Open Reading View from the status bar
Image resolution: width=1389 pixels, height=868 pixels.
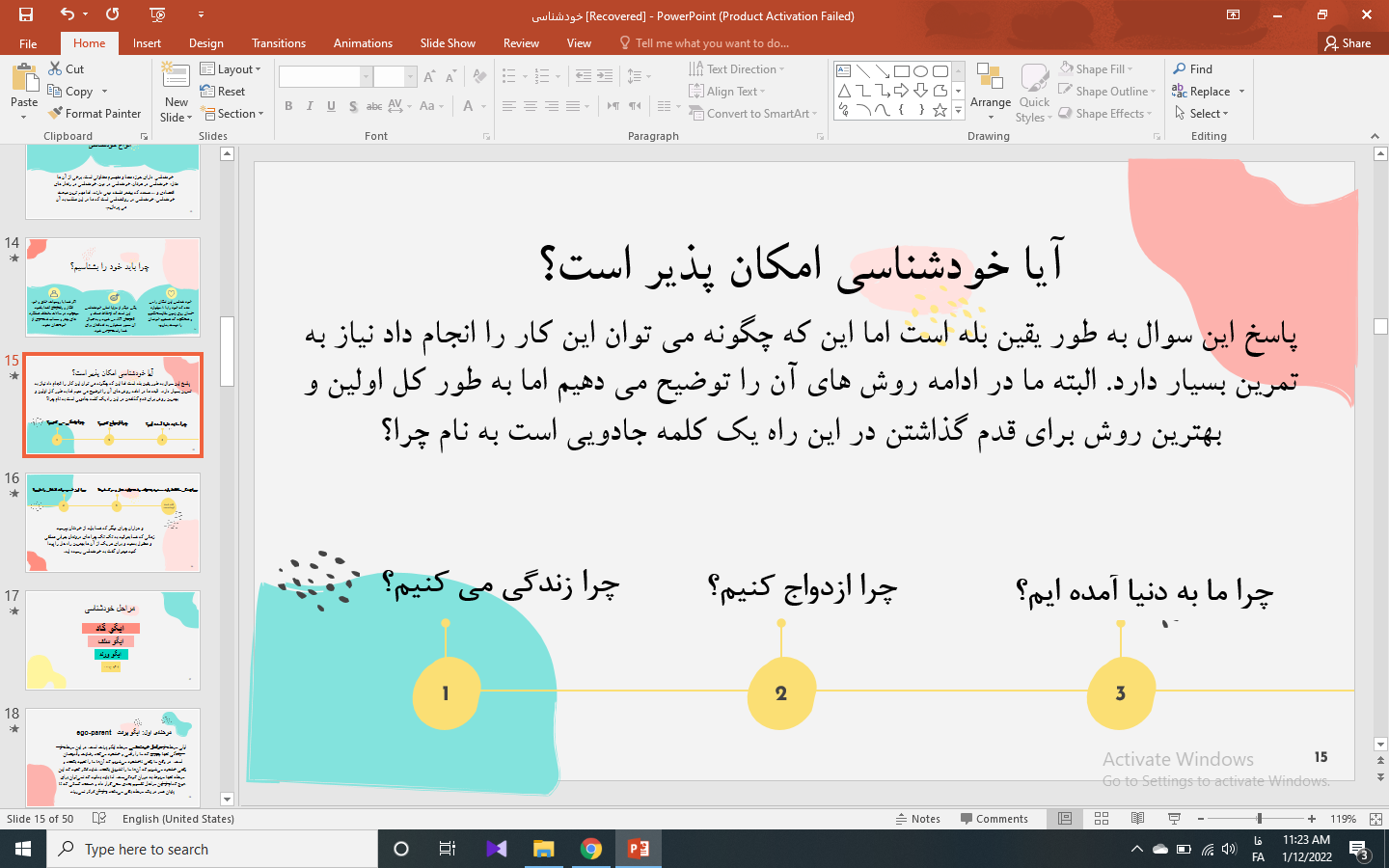pos(1137,819)
